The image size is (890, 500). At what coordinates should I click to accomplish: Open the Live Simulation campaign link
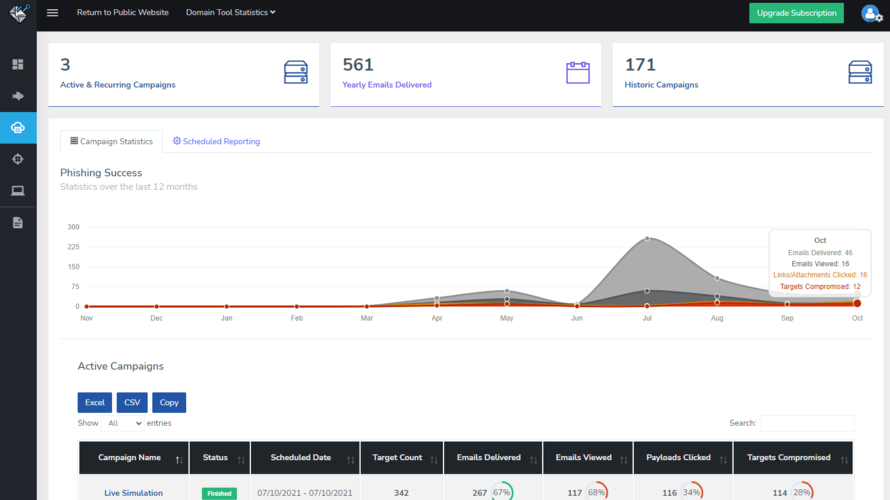[x=133, y=493]
